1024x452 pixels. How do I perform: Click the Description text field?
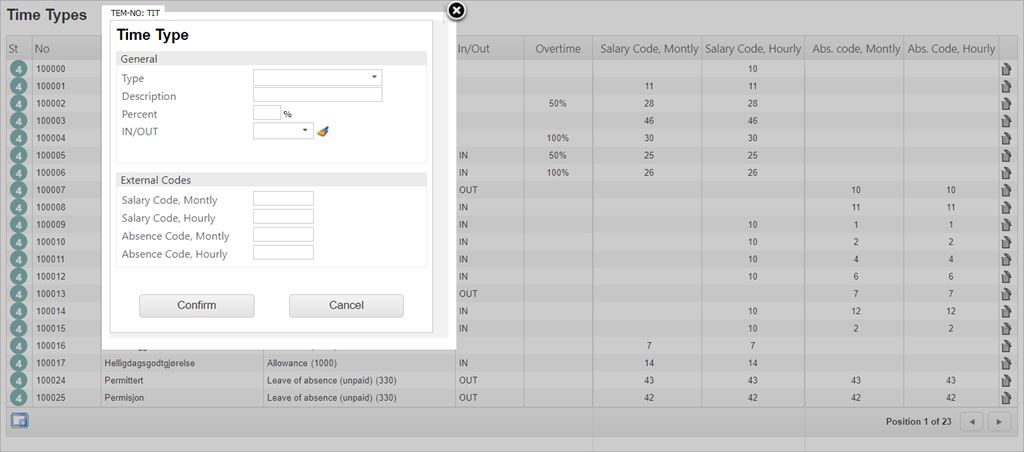tap(317, 95)
